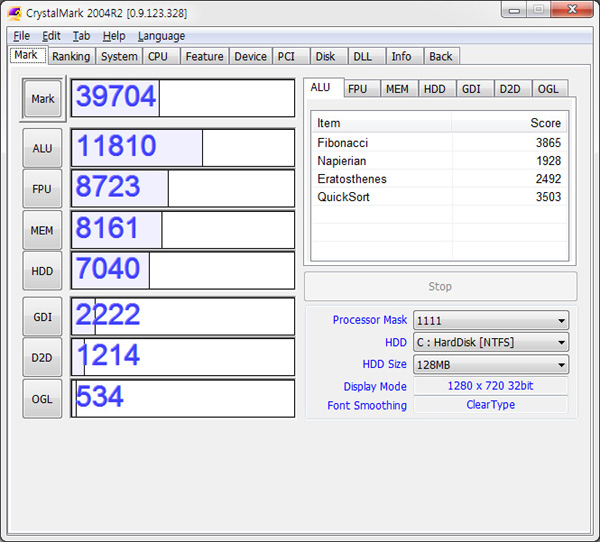Viewport: 600px width, 542px height.
Task: Switch to the Feature tab
Action: [x=204, y=56]
